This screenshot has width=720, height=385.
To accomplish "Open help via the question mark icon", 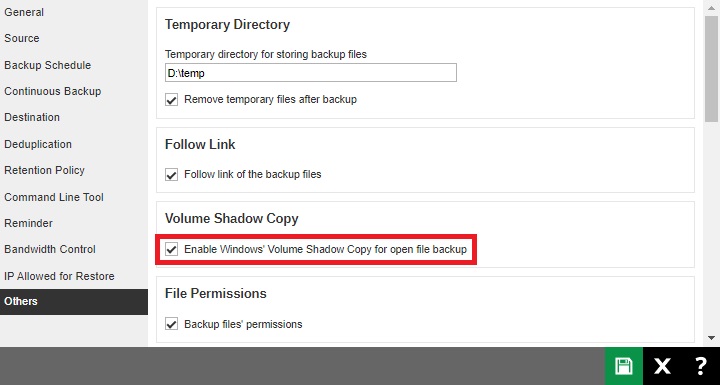I will click(x=701, y=366).
